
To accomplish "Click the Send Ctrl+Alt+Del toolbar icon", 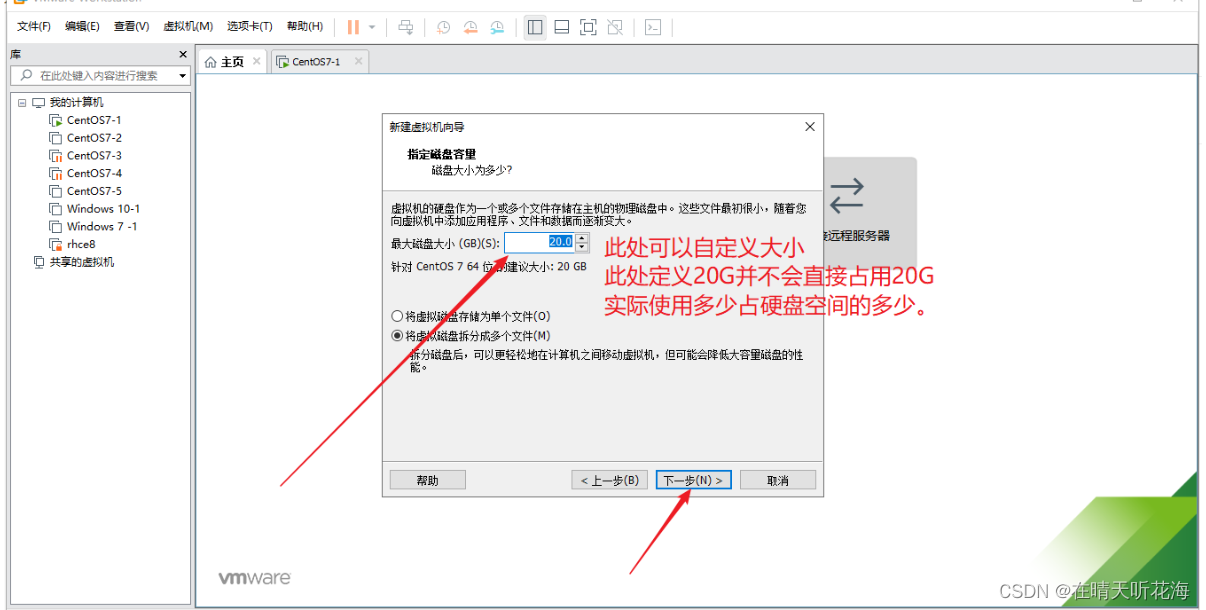I will 405,27.
